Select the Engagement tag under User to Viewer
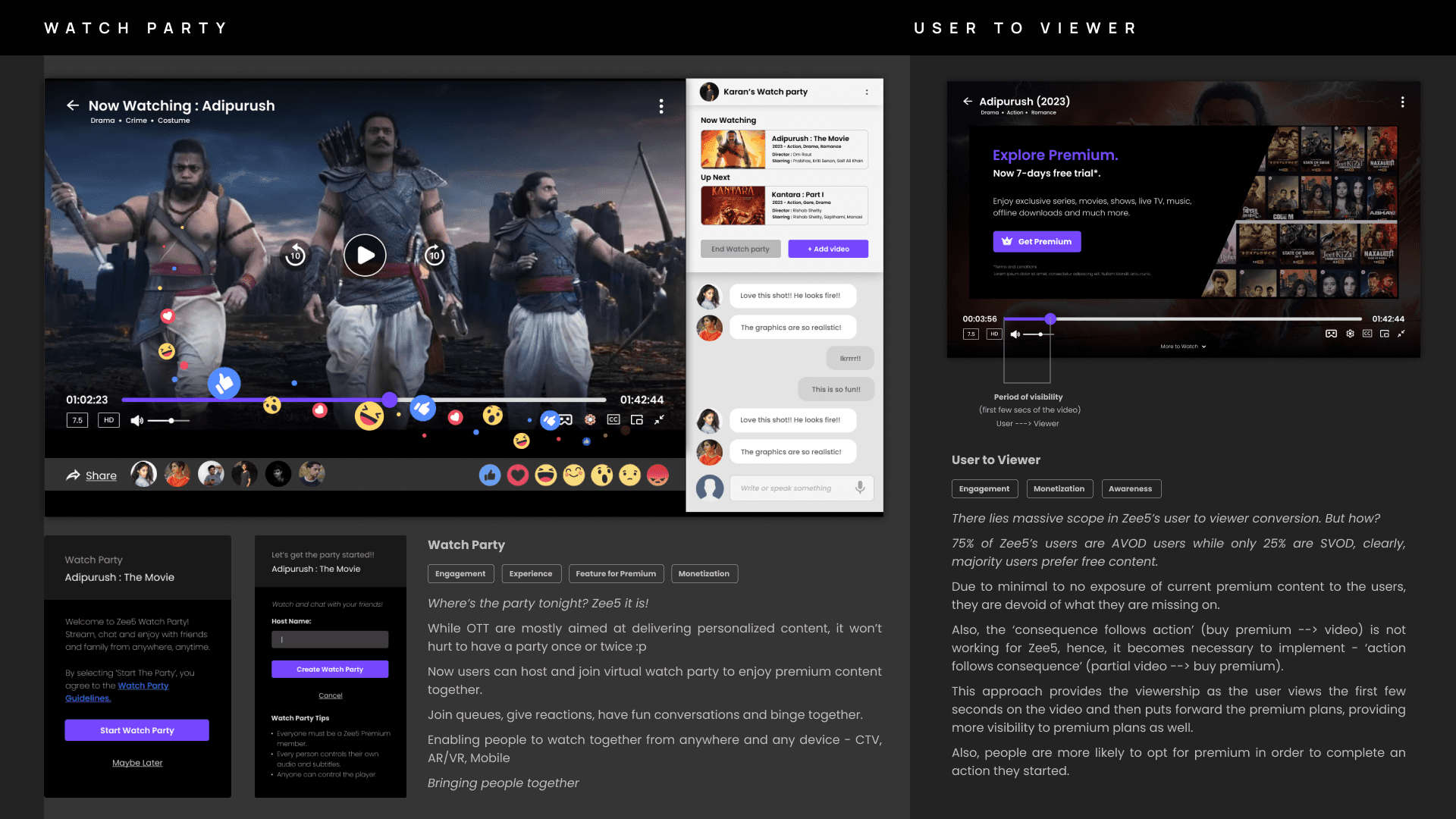 click(x=984, y=489)
